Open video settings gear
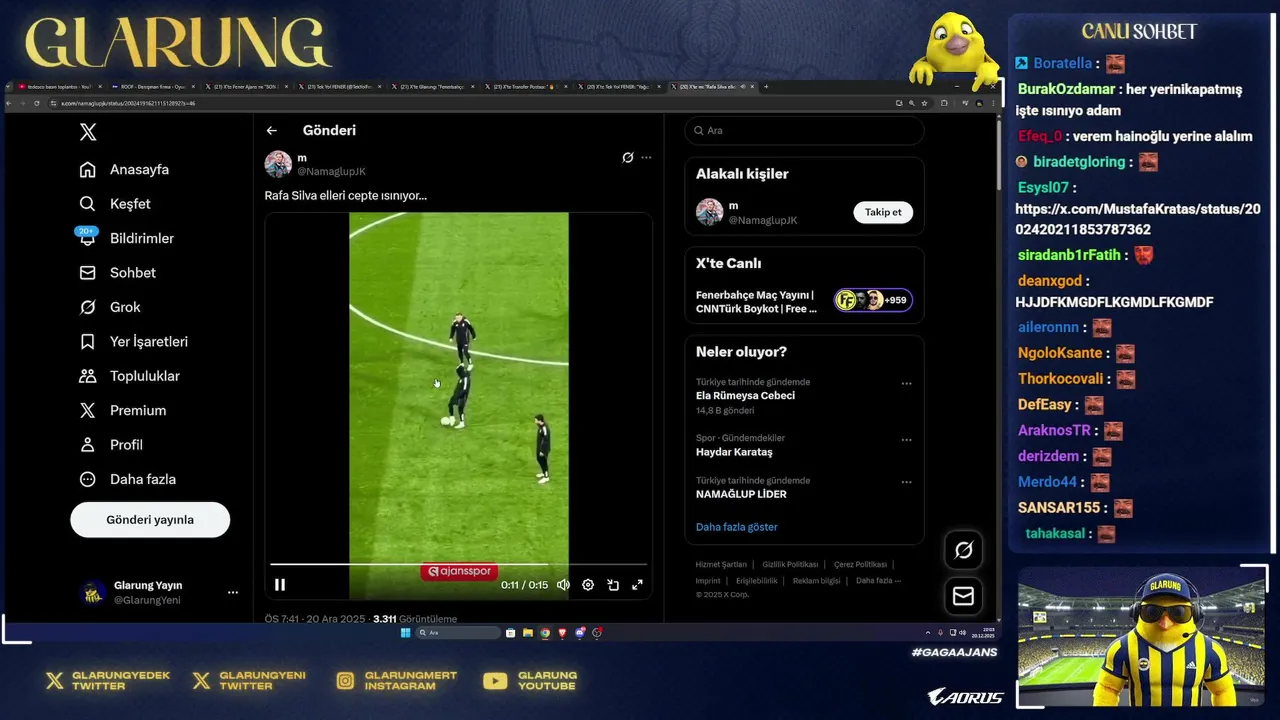Image resolution: width=1280 pixels, height=720 pixels. tap(588, 585)
